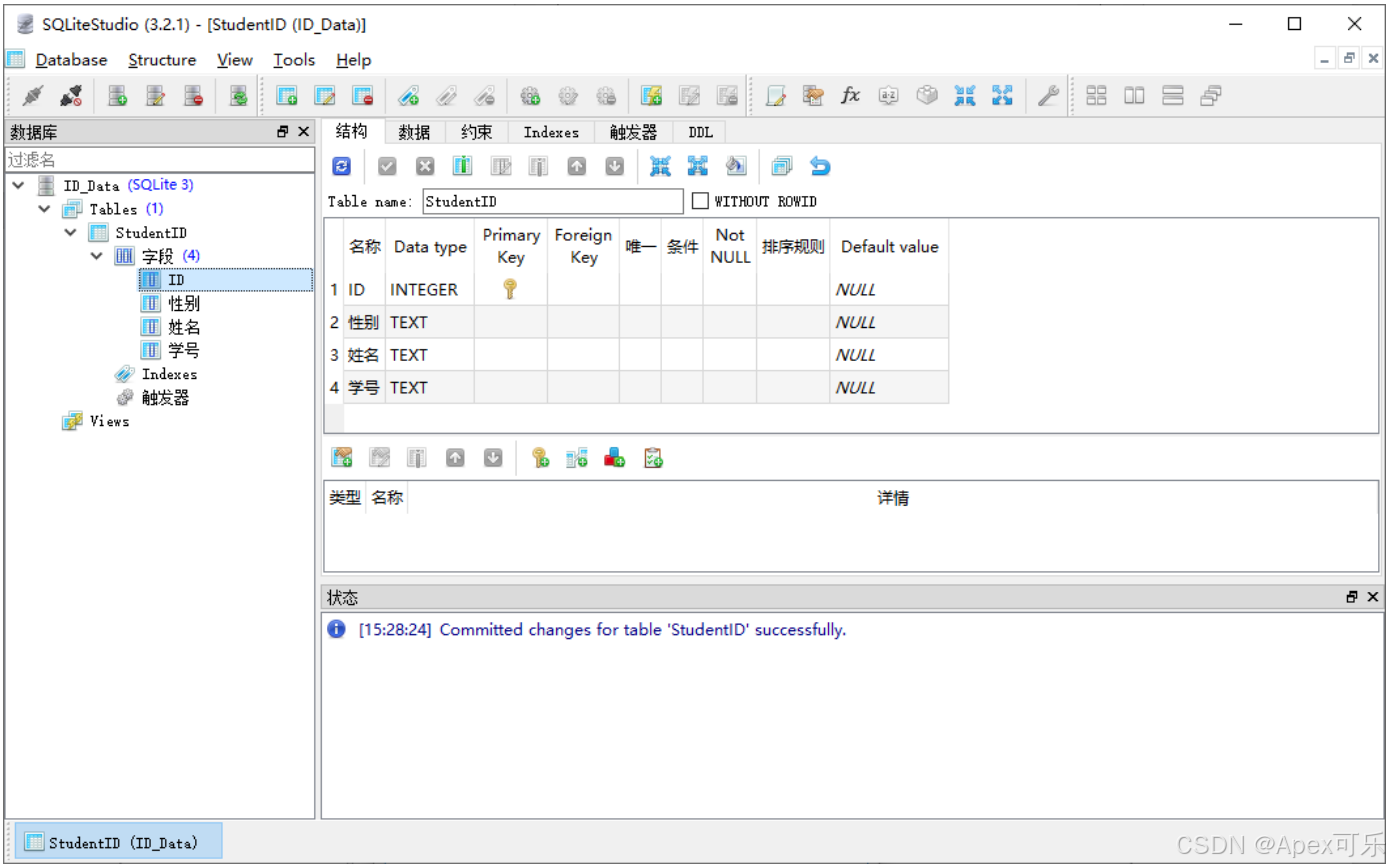This screenshot has height=868, width=1390.
Task: Open the Tools menu
Action: (294, 60)
